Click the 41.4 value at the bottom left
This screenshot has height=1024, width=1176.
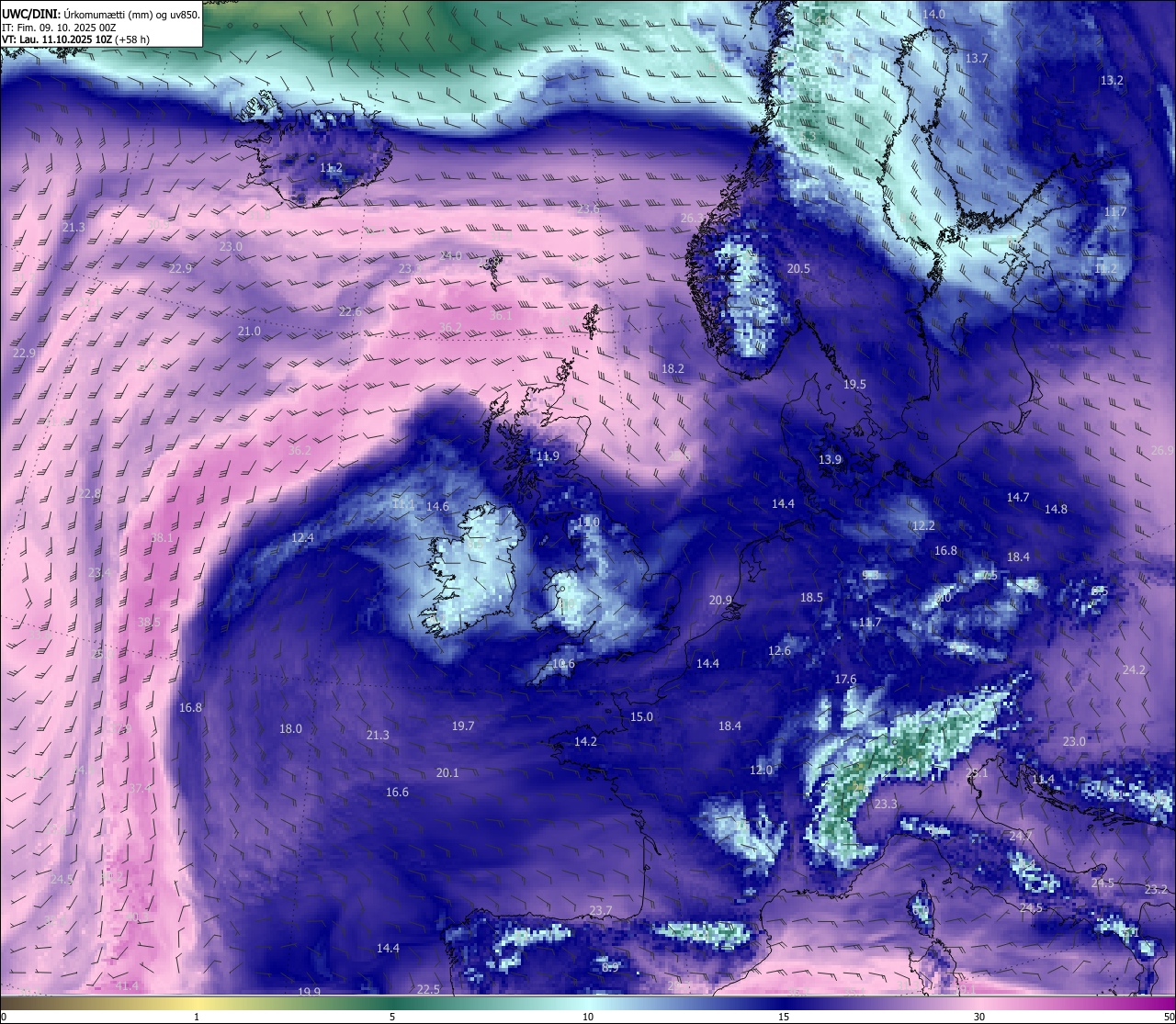[x=128, y=985]
